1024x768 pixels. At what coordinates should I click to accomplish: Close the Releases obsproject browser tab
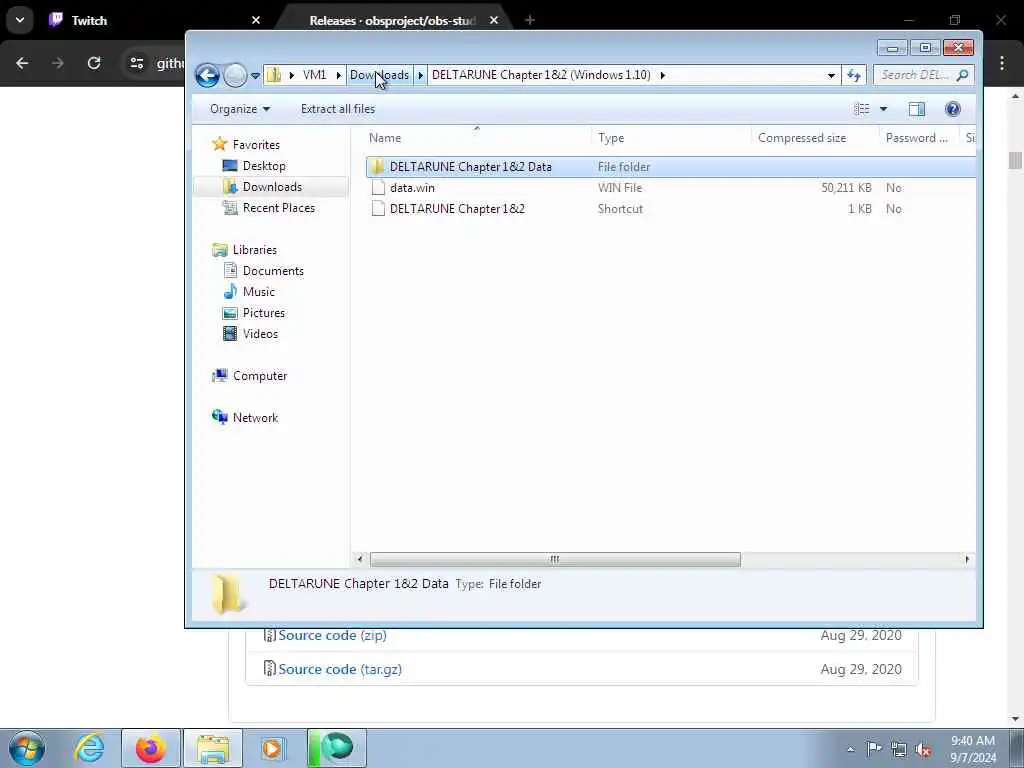tap(494, 20)
